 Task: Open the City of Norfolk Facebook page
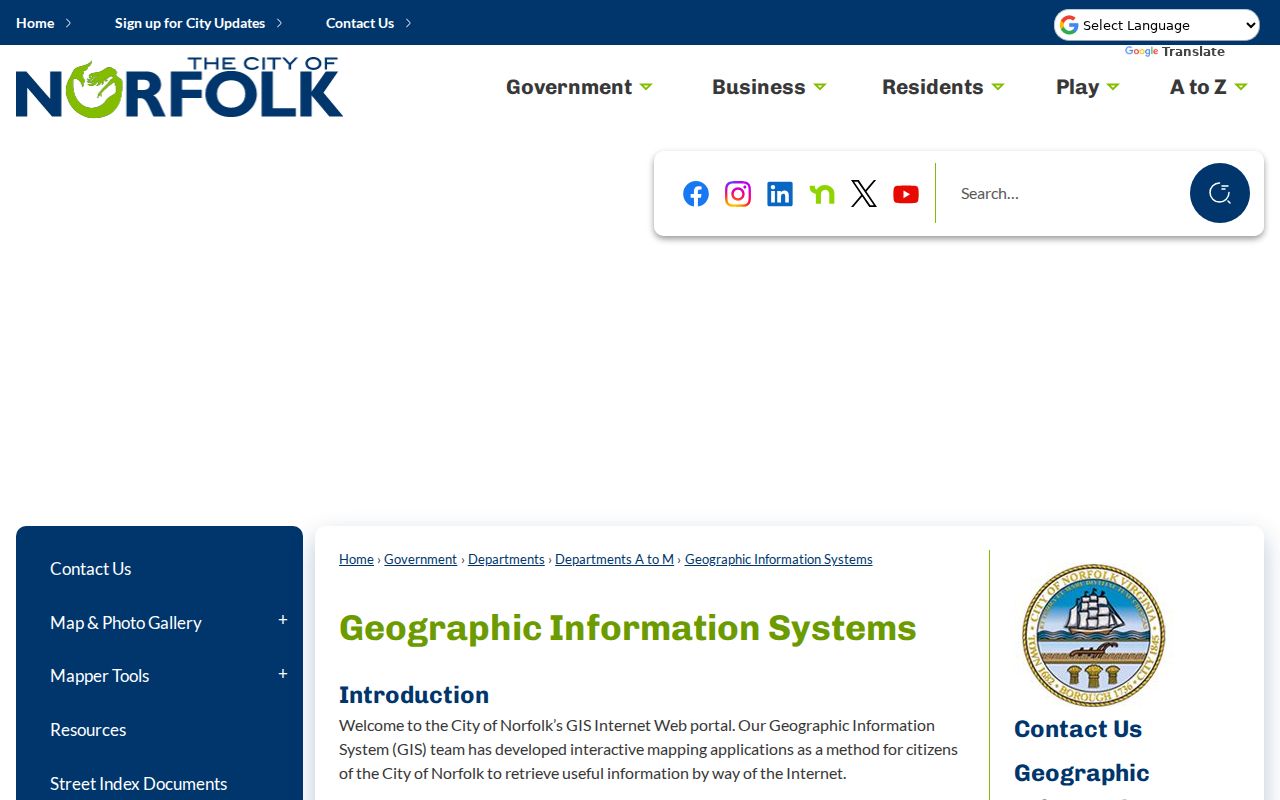click(696, 194)
